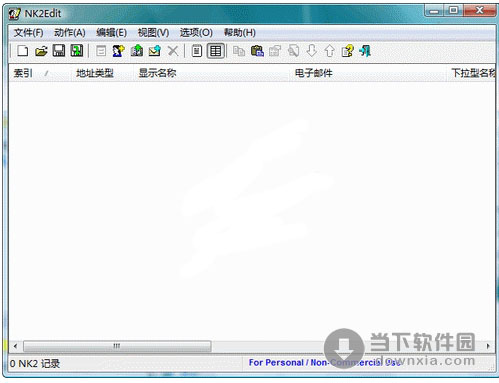Screen dimensions: 499x383
Task: Click the '0 NK2 记录' status text
Action: 35,363
